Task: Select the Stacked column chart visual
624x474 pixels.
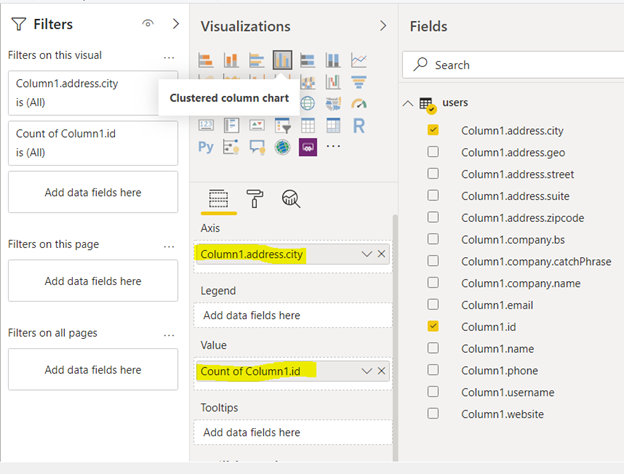Action: [231, 60]
